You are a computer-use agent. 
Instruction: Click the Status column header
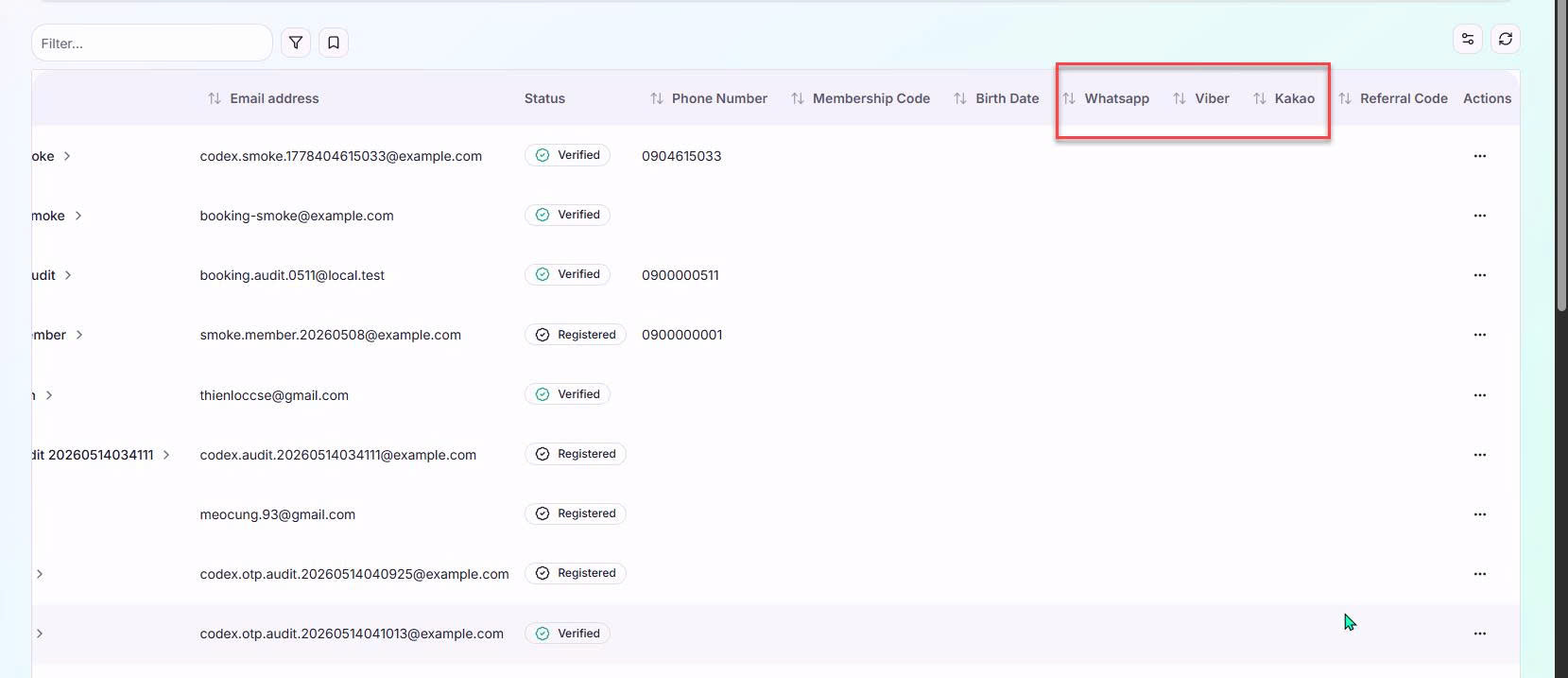coord(544,98)
